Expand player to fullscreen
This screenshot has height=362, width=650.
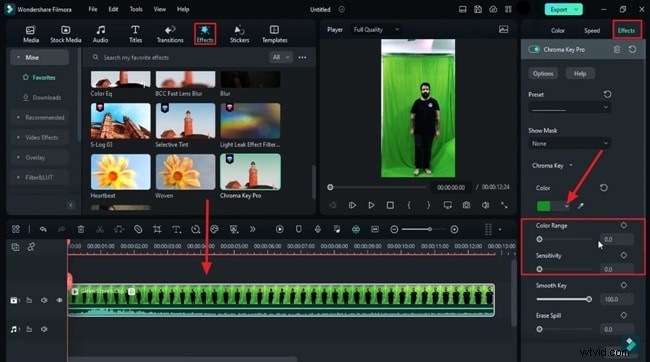coord(504,205)
